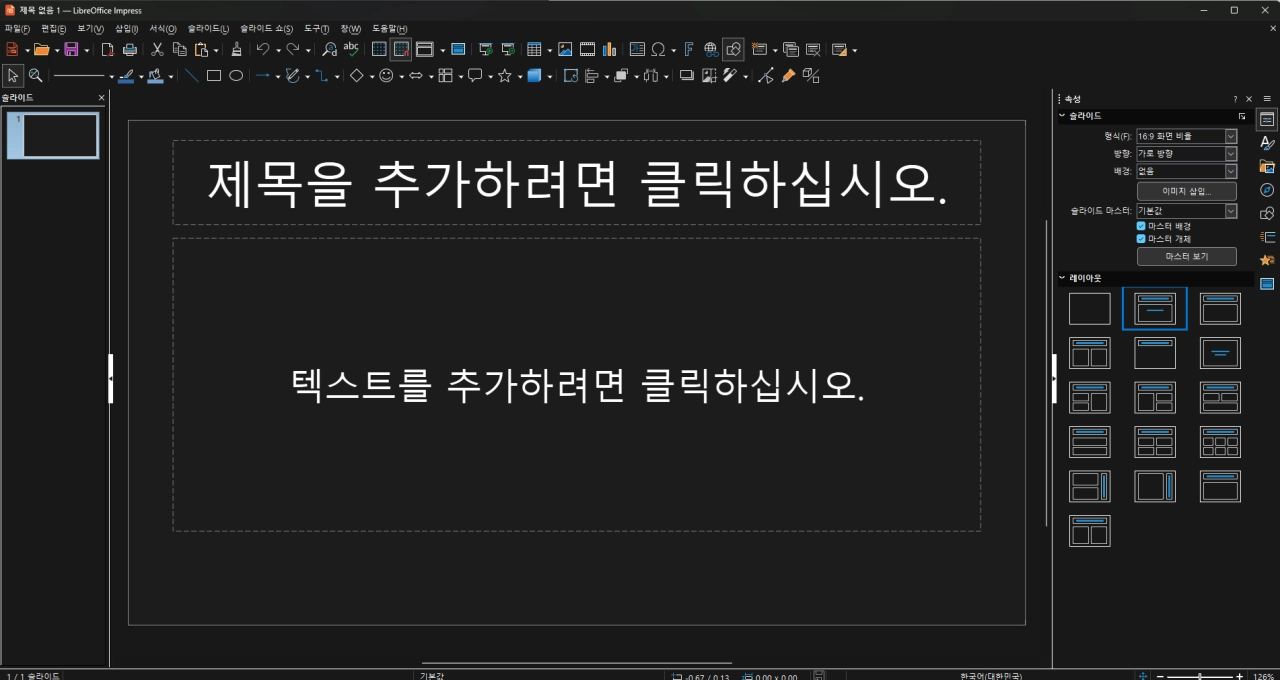Select the Insert Image toolbar icon
This screenshot has height=680, width=1280.
click(x=566, y=48)
